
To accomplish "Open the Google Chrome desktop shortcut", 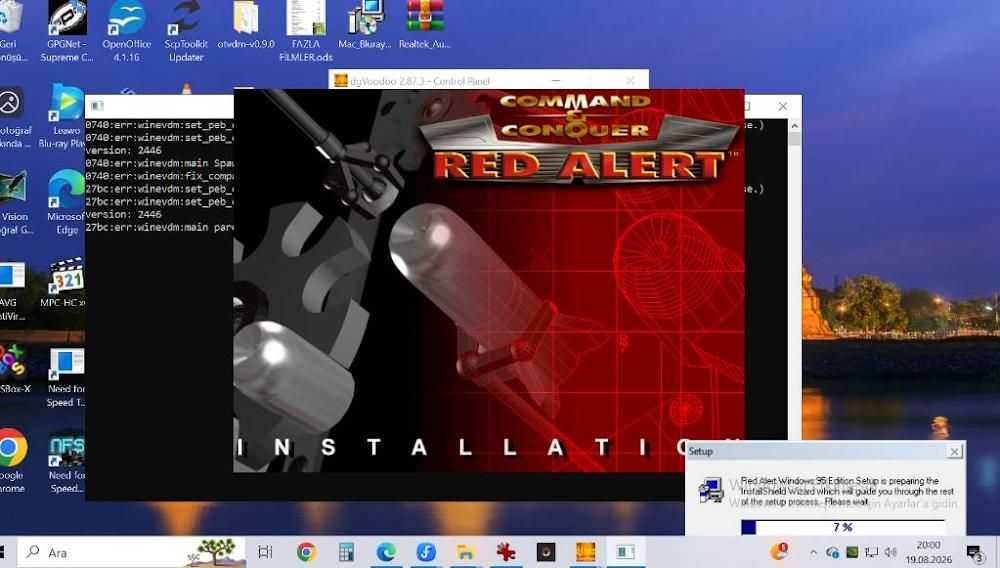I will point(12,462).
